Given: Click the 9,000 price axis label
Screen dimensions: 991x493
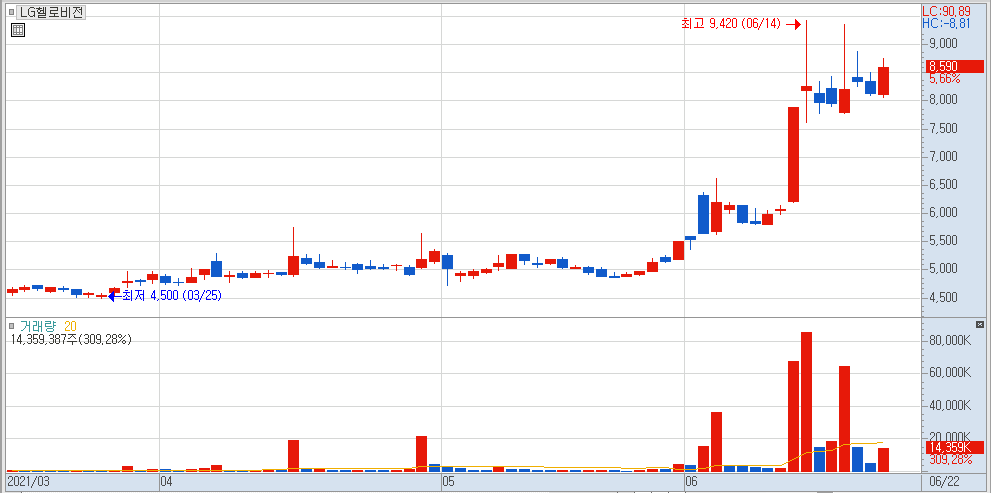Looking at the screenshot, I should (x=943, y=44).
